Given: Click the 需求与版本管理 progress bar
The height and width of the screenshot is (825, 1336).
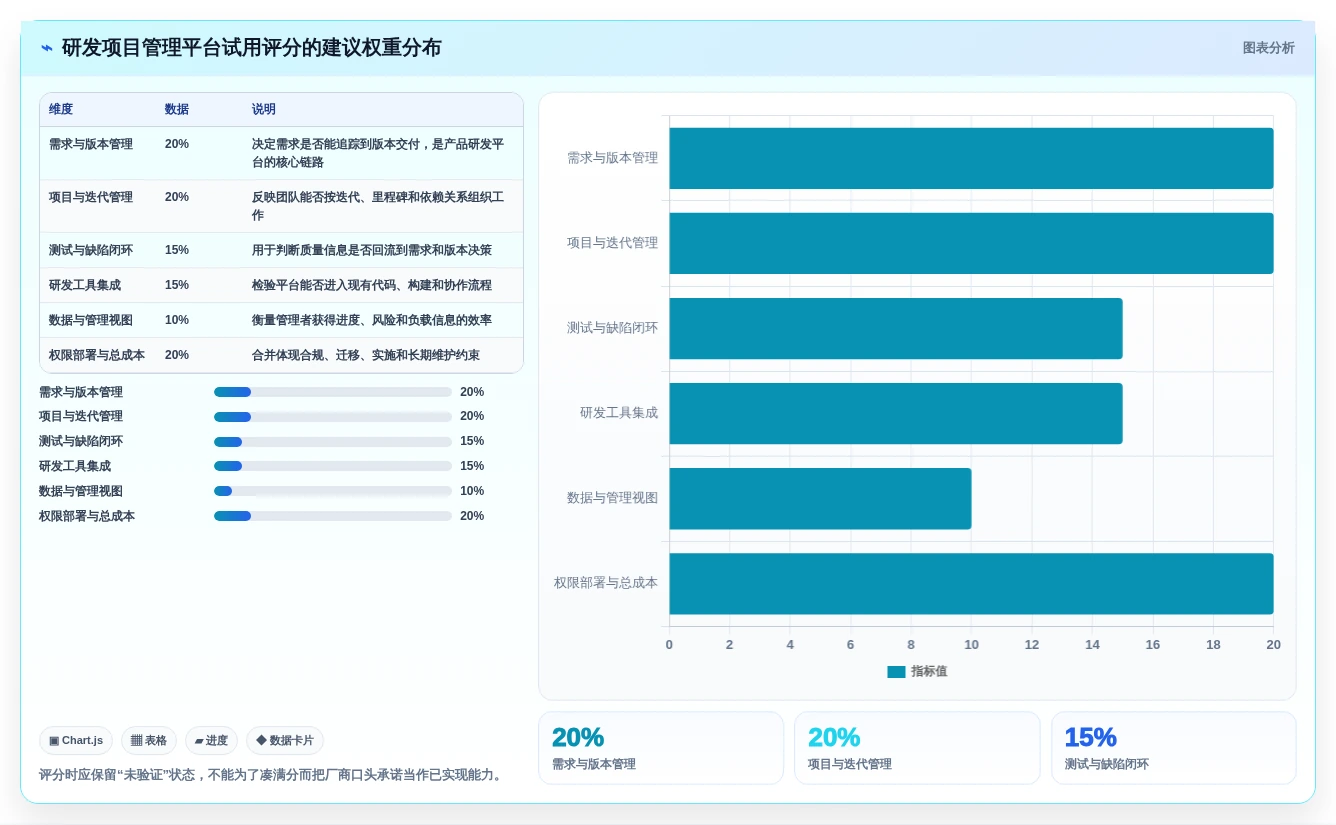Looking at the screenshot, I should point(333,392).
